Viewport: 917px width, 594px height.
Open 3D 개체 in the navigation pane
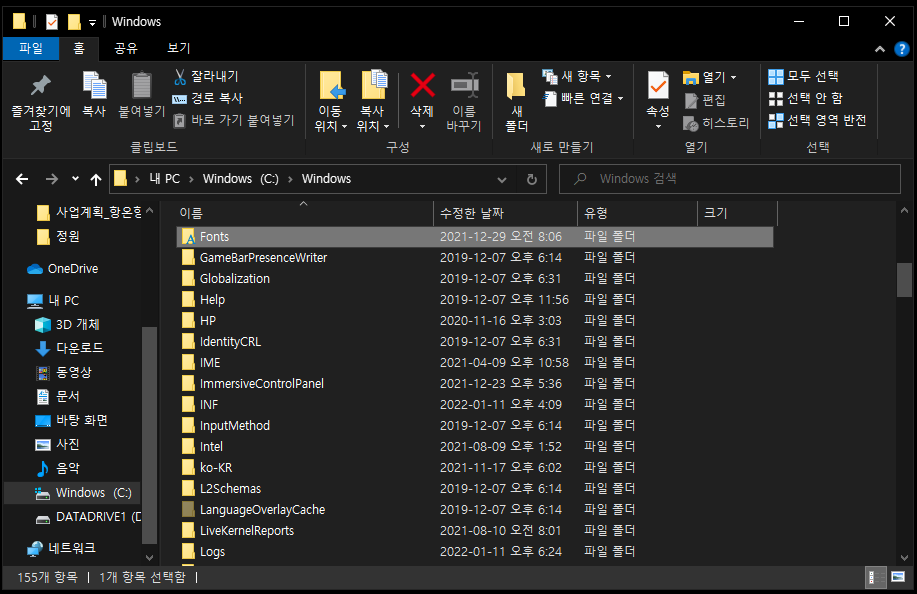67,324
